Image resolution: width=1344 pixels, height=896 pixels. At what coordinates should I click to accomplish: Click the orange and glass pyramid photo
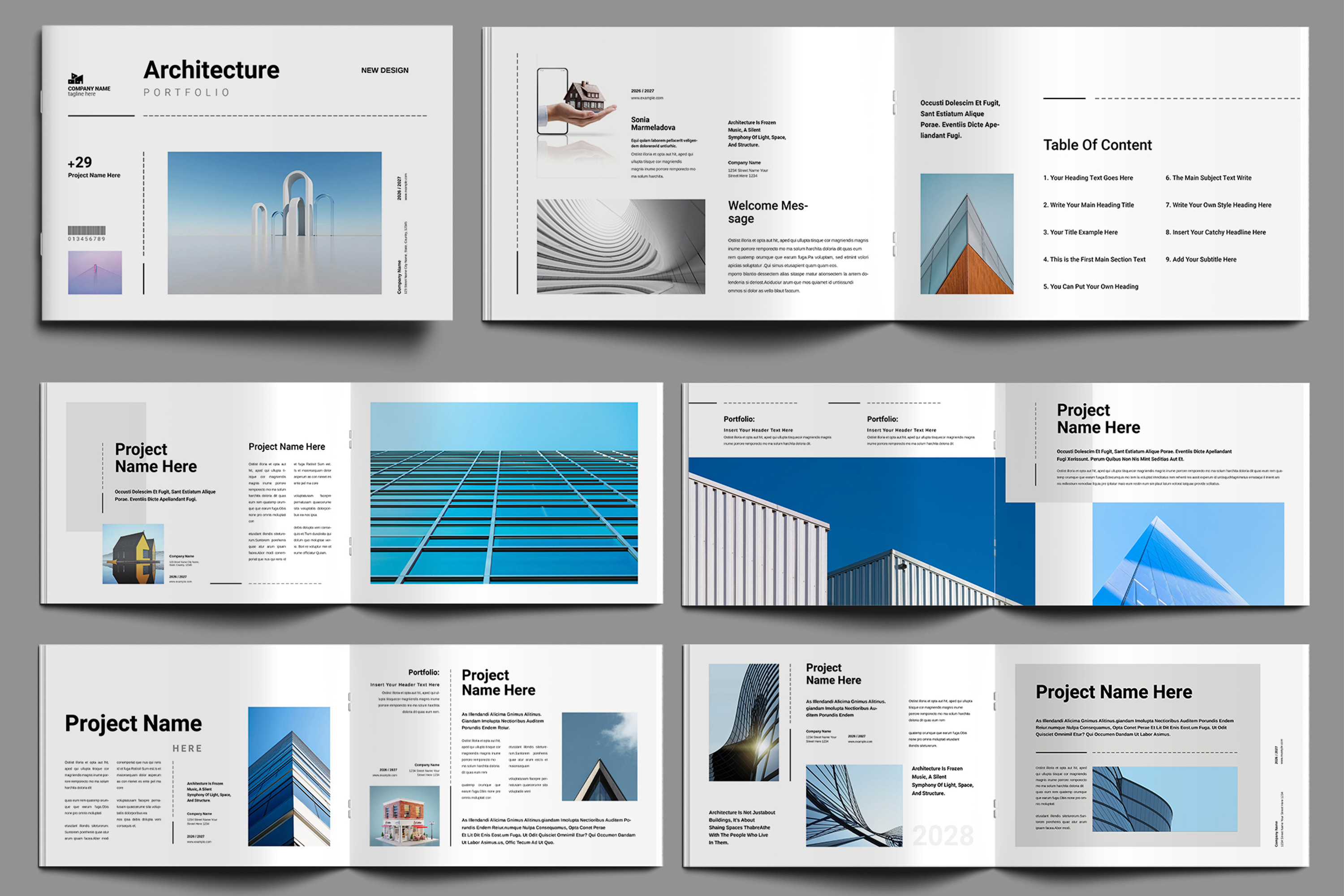point(966,234)
